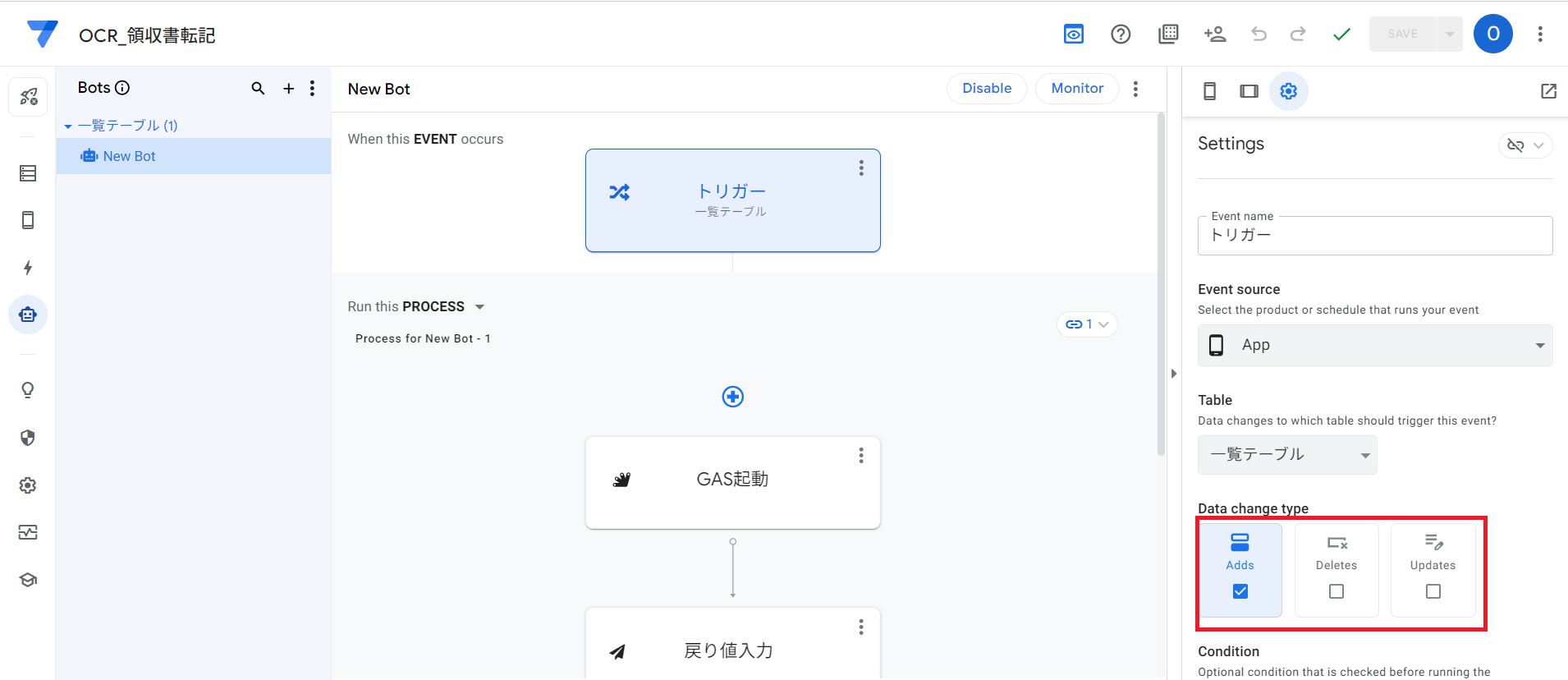Toggle the Adds data change checkbox
1568x680 pixels.
[x=1240, y=591]
